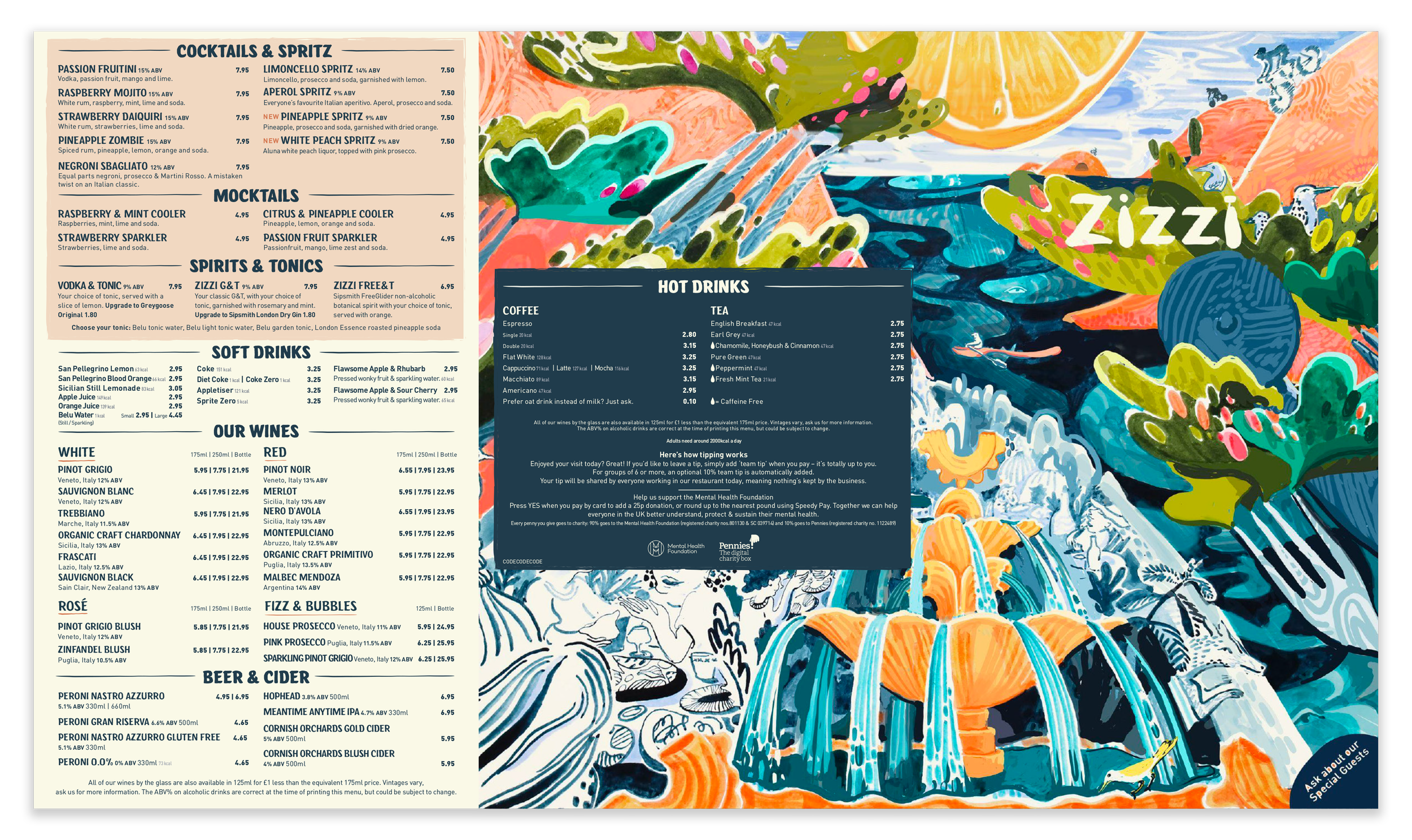
Task: Click Flawsome Apple & Rhubarb
Action: tap(380, 369)
